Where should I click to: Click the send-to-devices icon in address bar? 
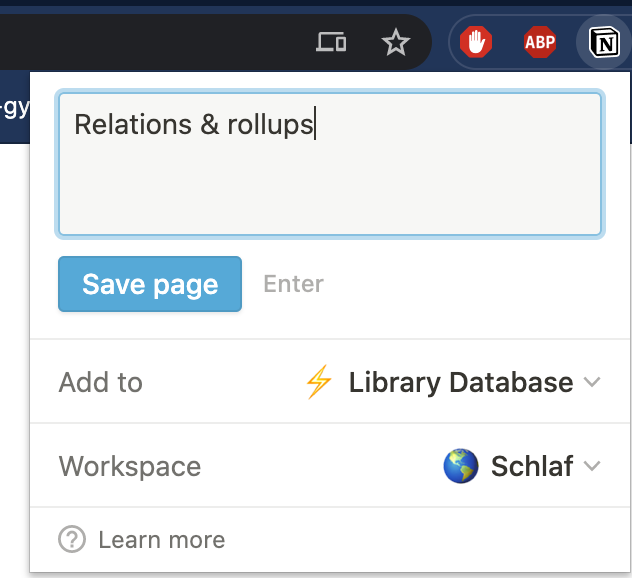click(x=331, y=42)
